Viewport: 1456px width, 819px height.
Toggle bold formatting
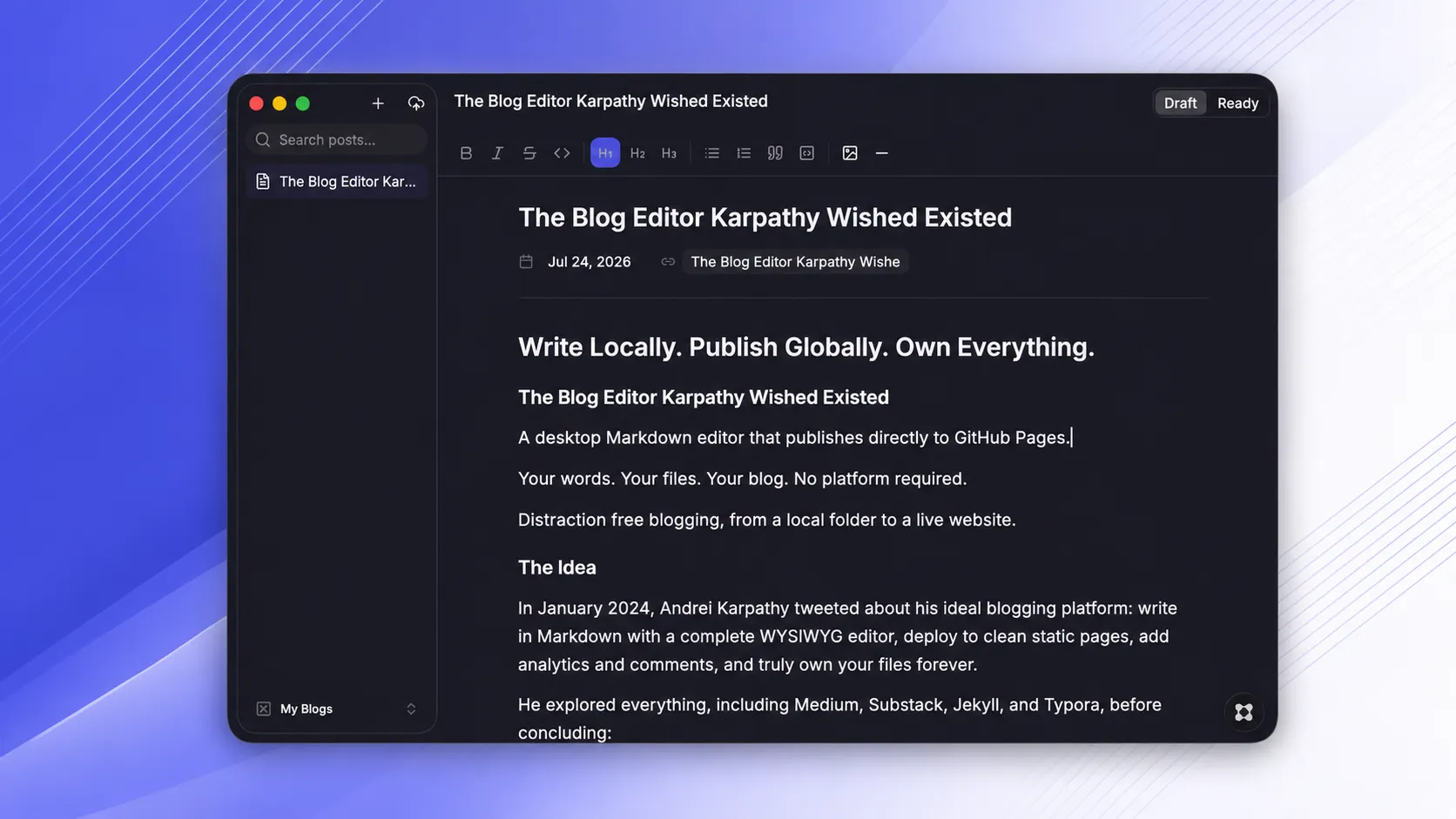tap(466, 153)
